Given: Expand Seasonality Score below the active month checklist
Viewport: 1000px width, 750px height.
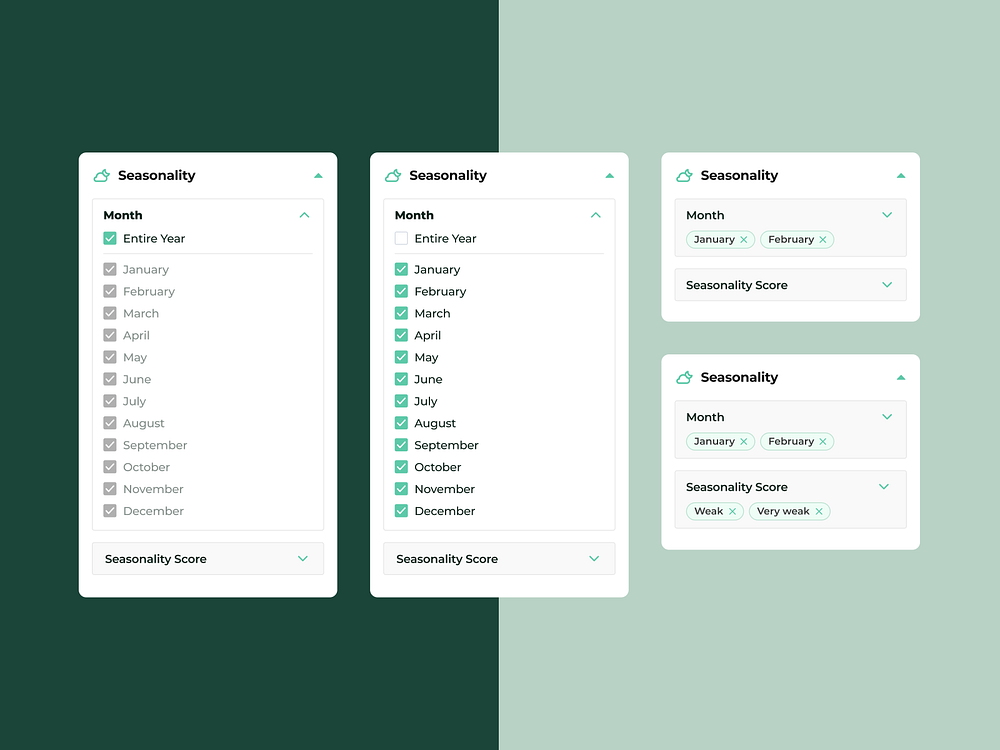Looking at the screenshot, I should click(x=594, y=559).
